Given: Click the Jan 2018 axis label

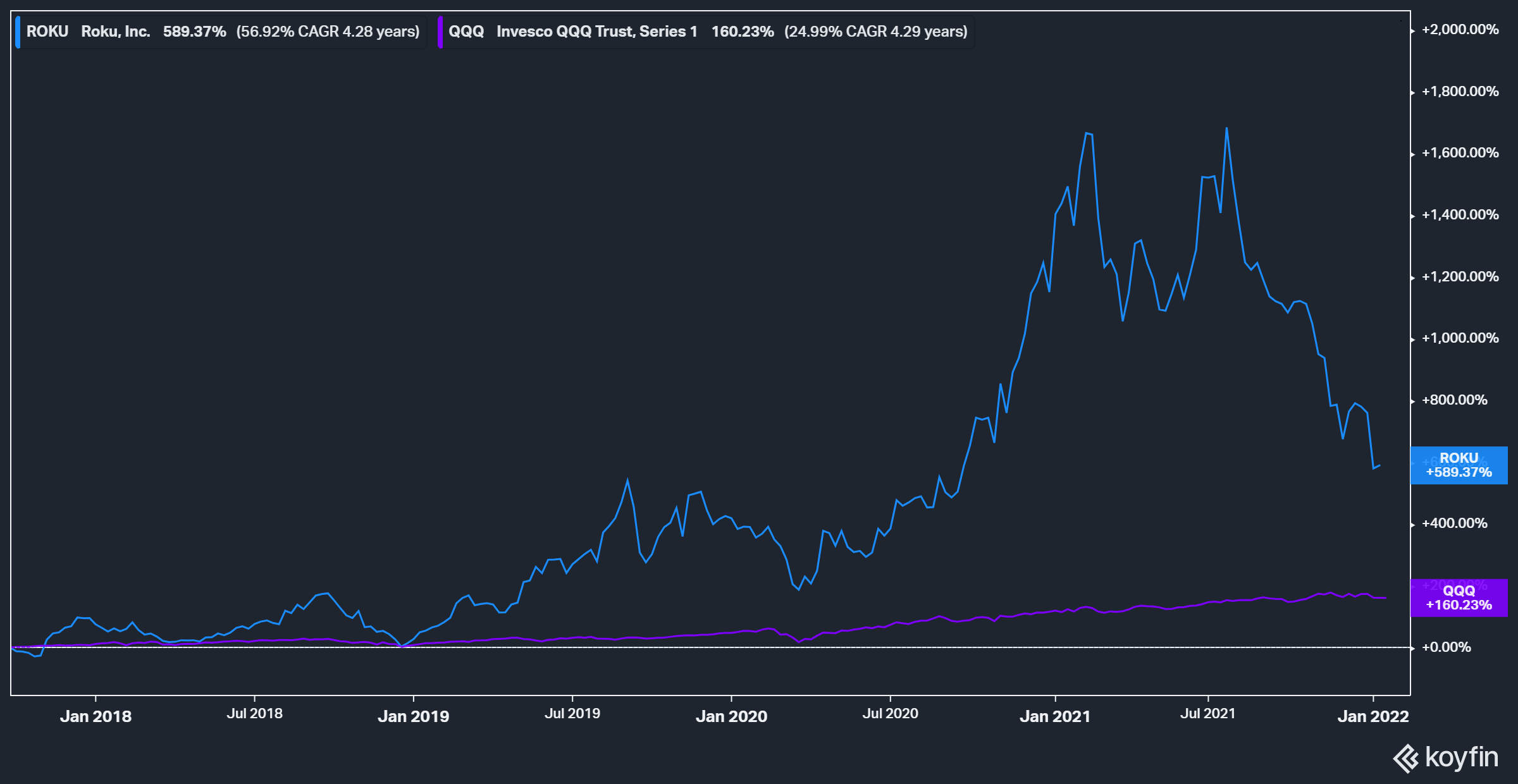Looking at the screenshot, I should pyautogui.click(x=95, y=716).
